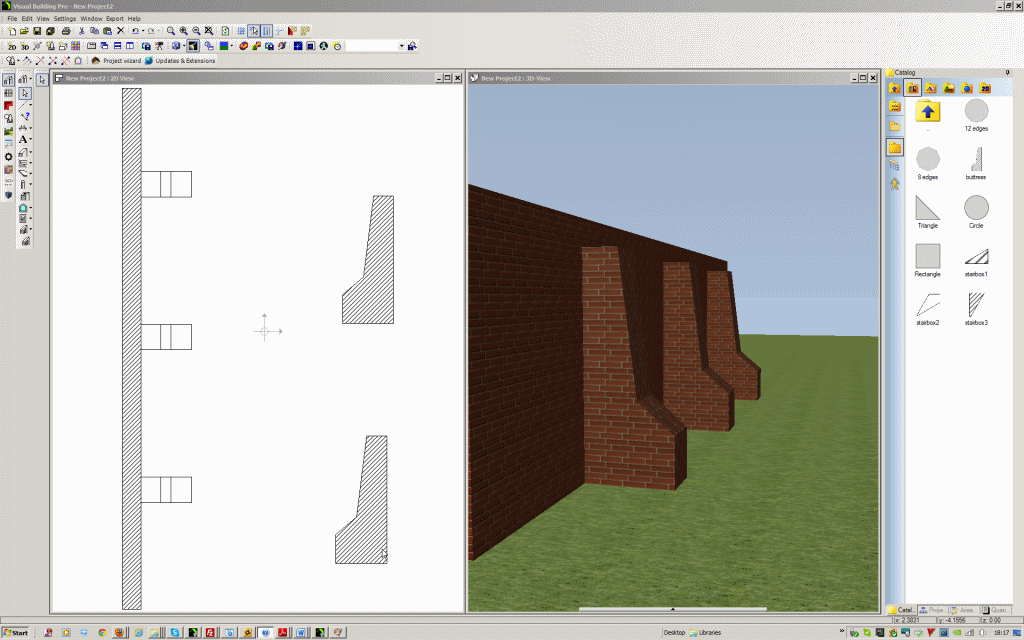Select the Text tool on the left toolbar

[24, 139]
